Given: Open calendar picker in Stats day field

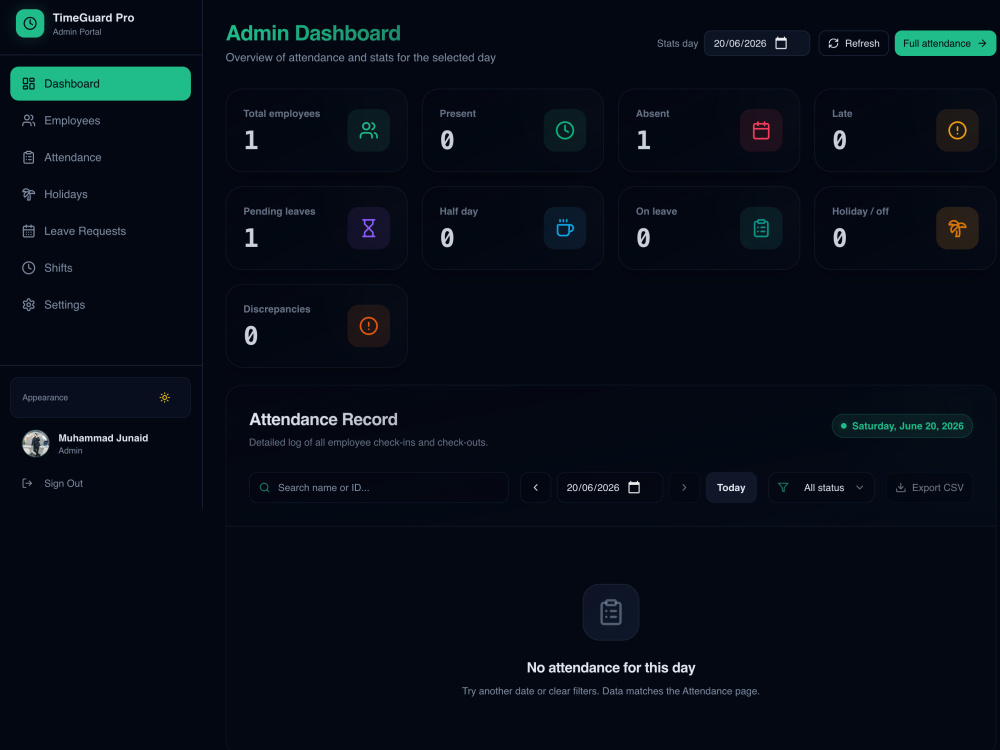Looking at the screenshot, I should pyautogui.click(x=781, y=43).
